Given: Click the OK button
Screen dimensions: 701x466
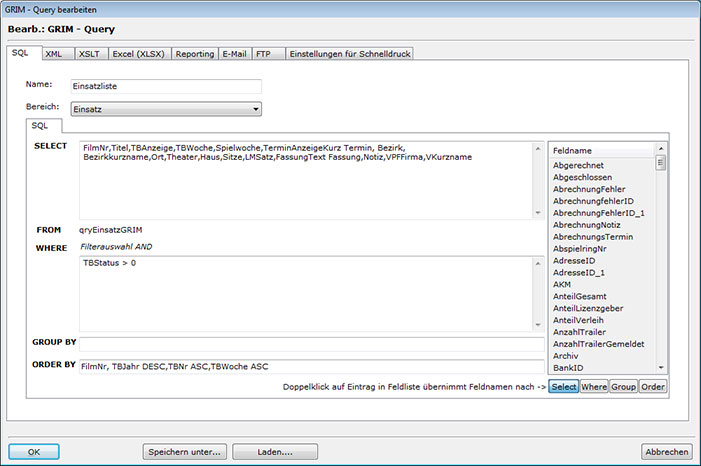Looking at the screenshot, I should 34,451.
